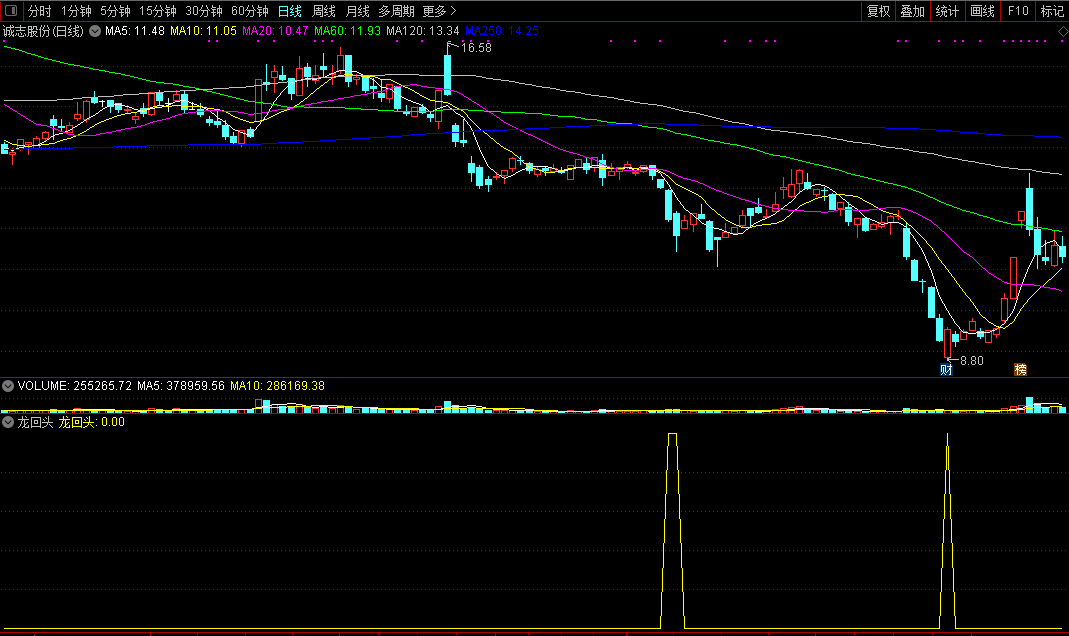Expand the VOLUME indicator dropdown arrow
This screenshot has height=636, width=1069.
click(7, 386)
